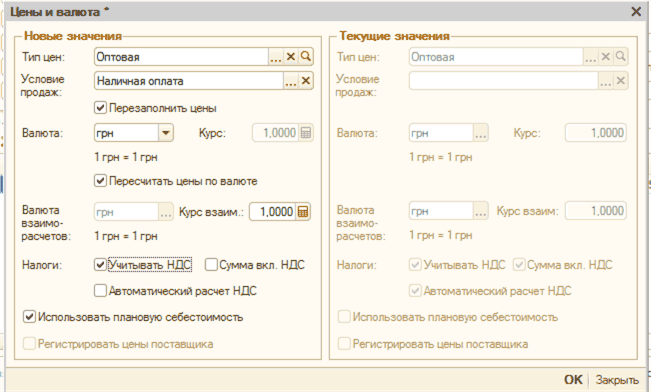This screenshot has width=651, height=392.
Task: Click current values Учитывать НДС checkbox
Action: [415, 265]
